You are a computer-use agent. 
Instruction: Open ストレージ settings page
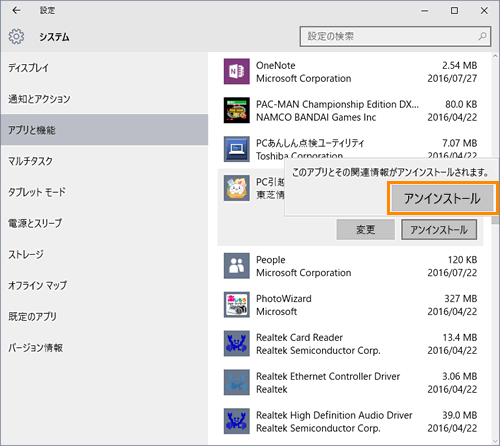104,254
